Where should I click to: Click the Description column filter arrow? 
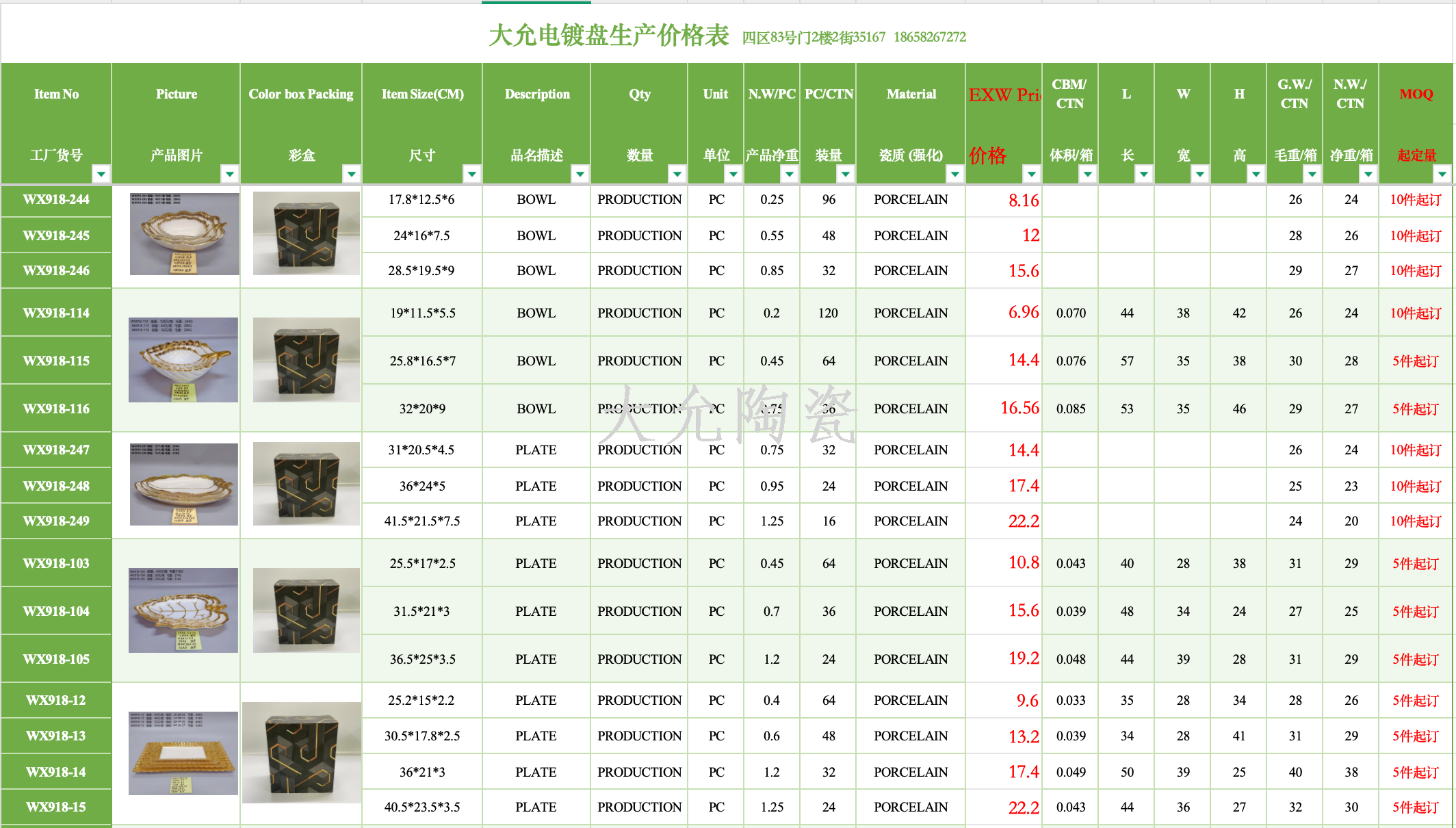[x=580, y=174]
